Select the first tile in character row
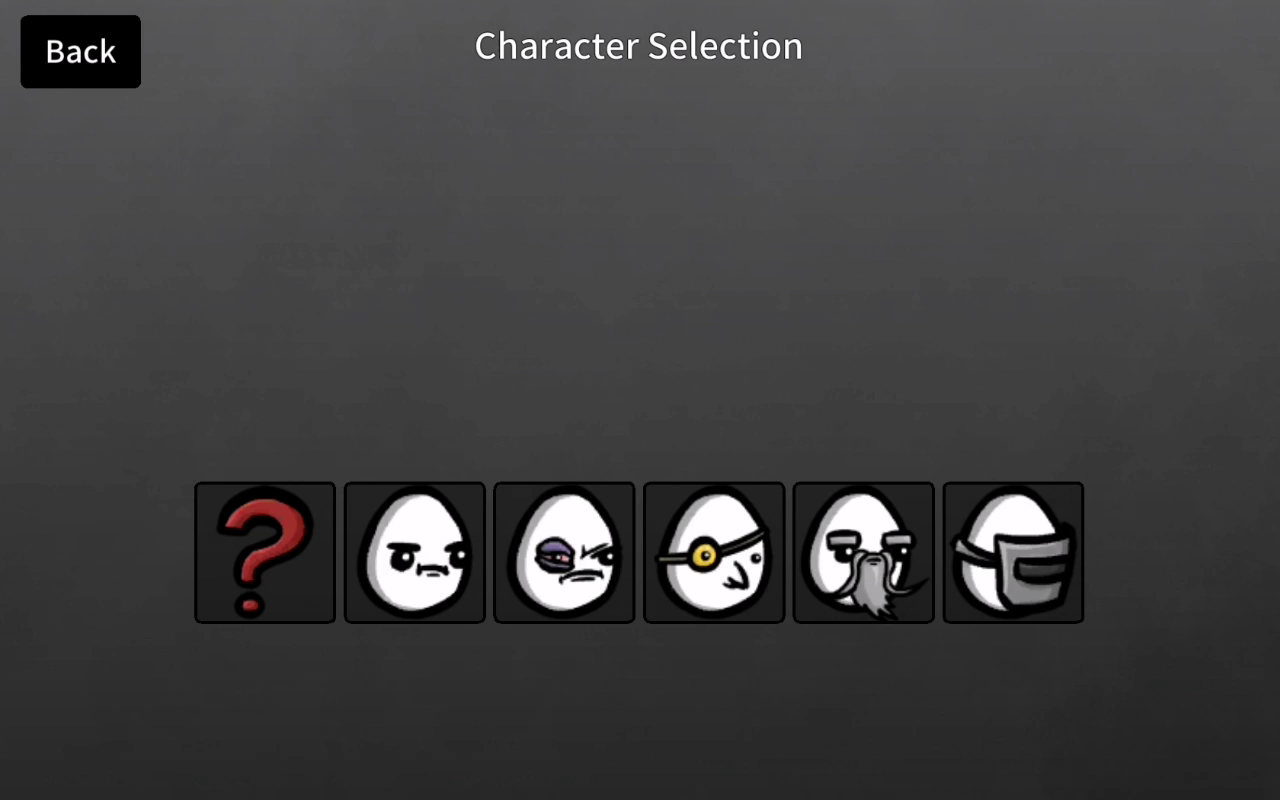Screen dimensions: 1280x800 click(x=265, y=552)
